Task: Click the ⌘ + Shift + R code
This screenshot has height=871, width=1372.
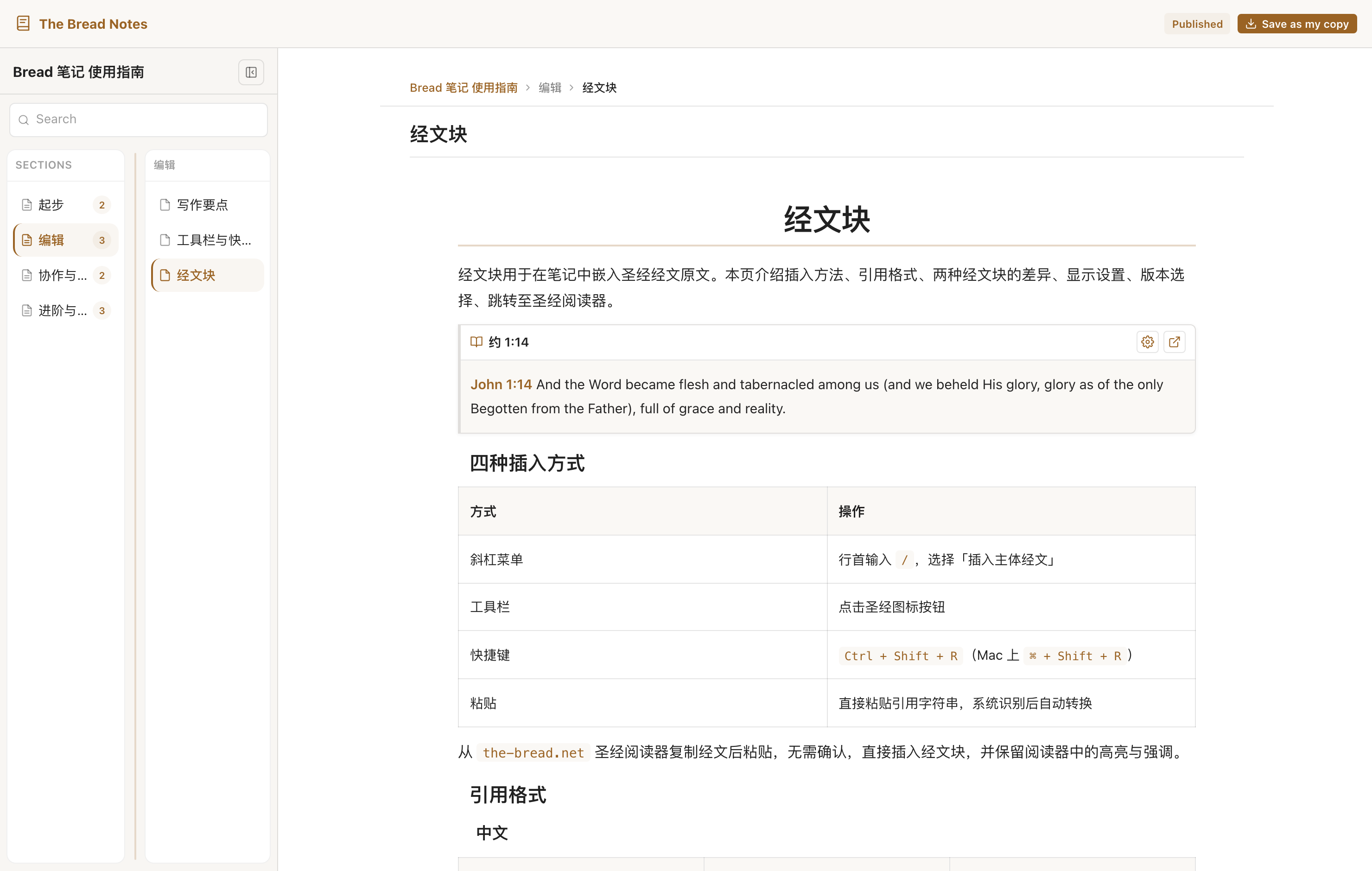Action: pyautogui.click(x=1074, y=656)
